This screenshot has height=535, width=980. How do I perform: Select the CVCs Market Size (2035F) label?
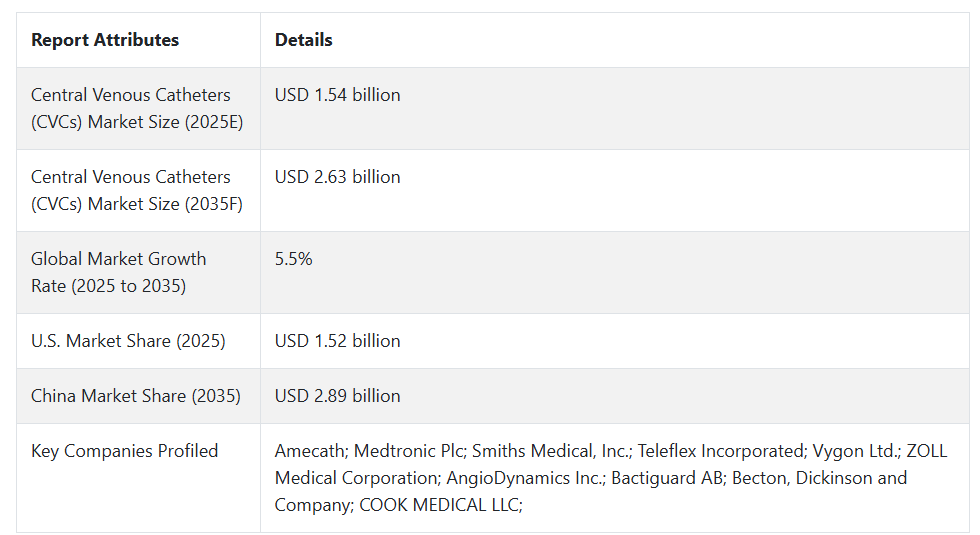(137, 190)
